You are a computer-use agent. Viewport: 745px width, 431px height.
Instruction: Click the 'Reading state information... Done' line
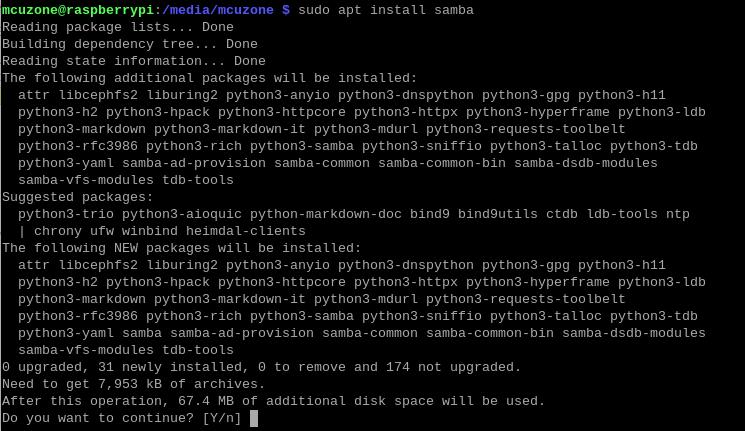pyautogui.click(x=134, y=61)
